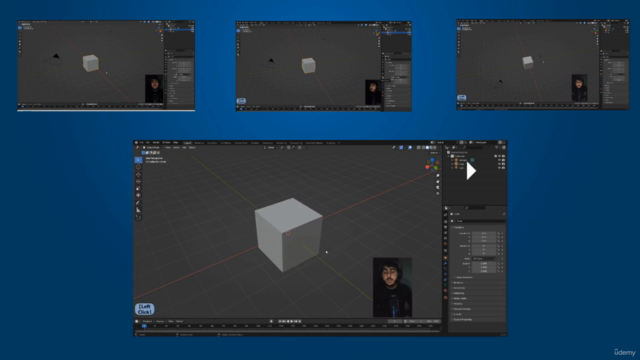640x360 pixels.
Task: Open the Object Constraints tab
Action: coord(446,280)
